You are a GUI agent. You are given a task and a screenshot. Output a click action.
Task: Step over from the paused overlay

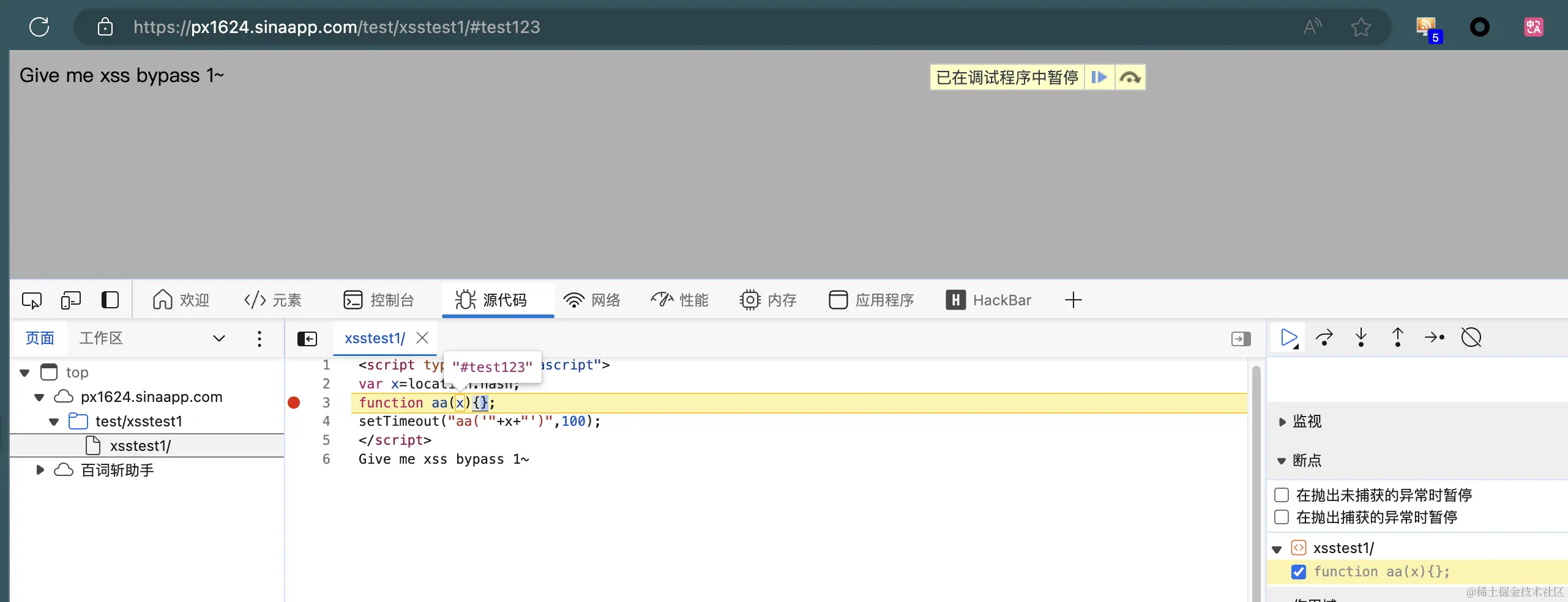[x=1130, y=78]
